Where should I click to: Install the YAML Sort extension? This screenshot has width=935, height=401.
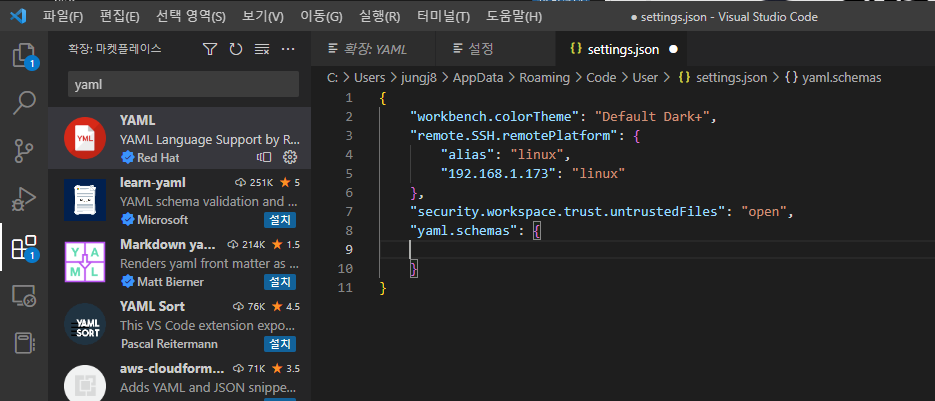[x=280, y=344]
